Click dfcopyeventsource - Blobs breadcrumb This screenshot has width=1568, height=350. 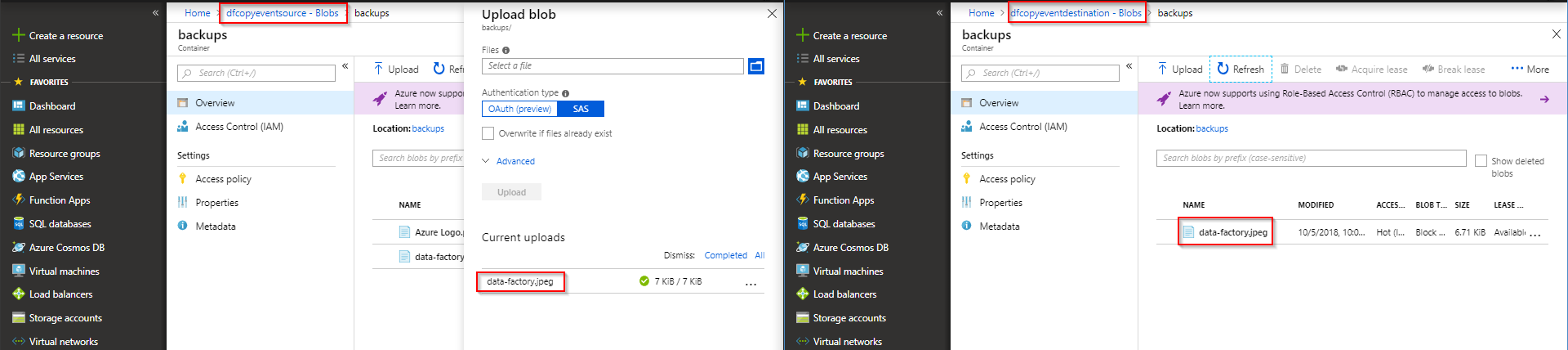283,13
